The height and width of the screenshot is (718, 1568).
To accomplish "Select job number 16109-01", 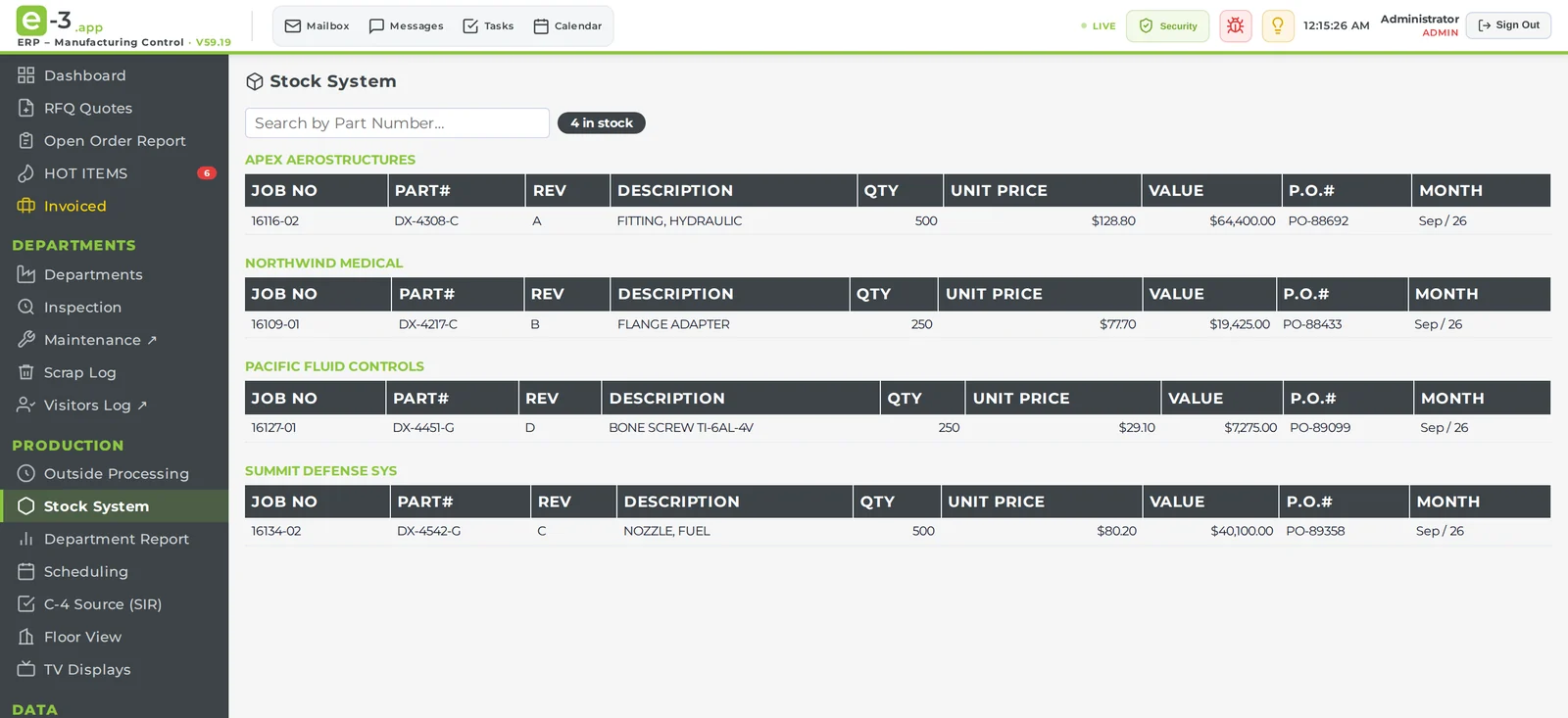I will click(275, 324).
